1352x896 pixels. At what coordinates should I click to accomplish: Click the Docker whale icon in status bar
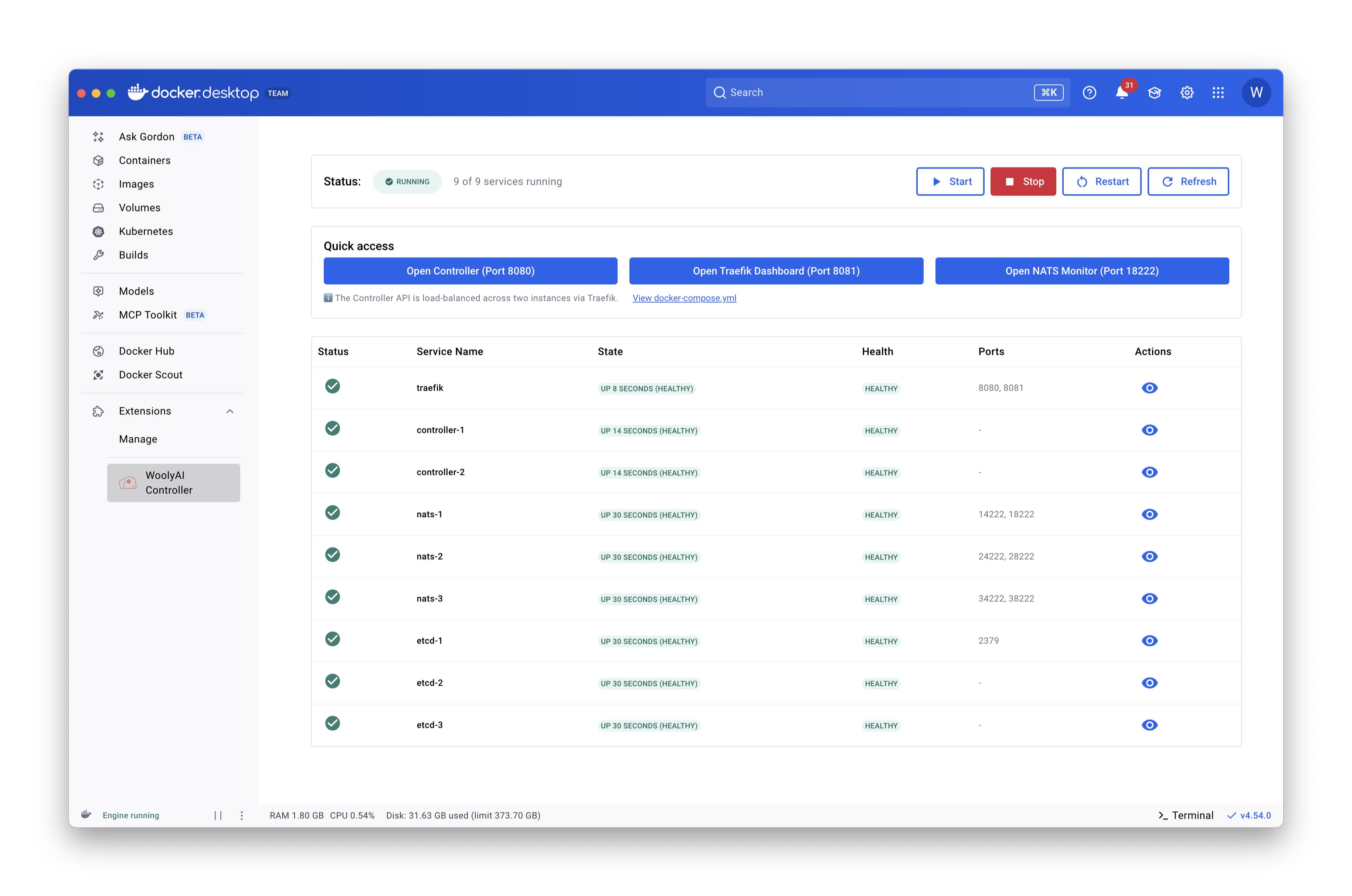[86, 815]
